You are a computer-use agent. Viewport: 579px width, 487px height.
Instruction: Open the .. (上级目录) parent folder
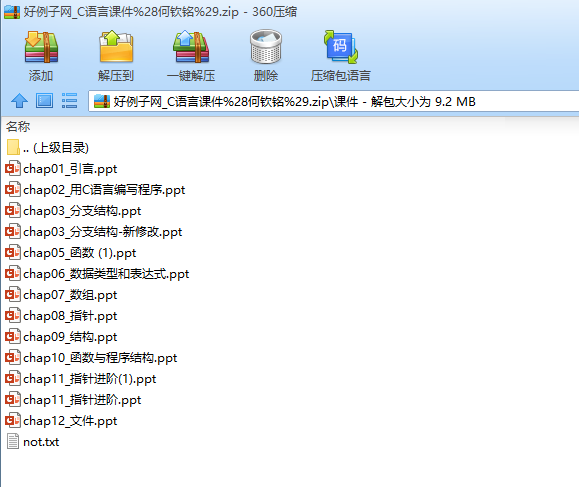(x=48, y=148)
